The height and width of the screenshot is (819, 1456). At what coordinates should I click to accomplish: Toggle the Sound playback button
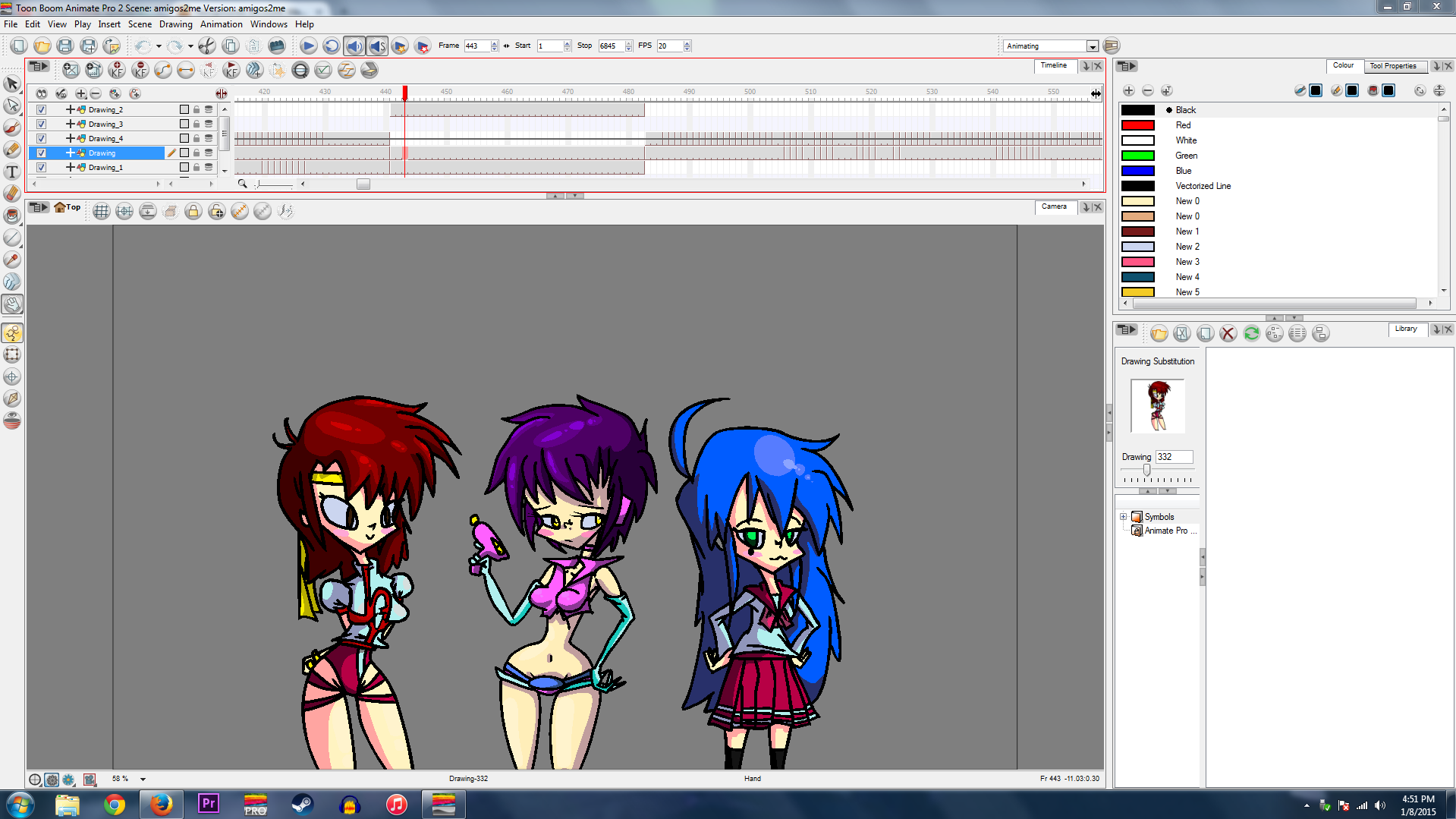354,46
